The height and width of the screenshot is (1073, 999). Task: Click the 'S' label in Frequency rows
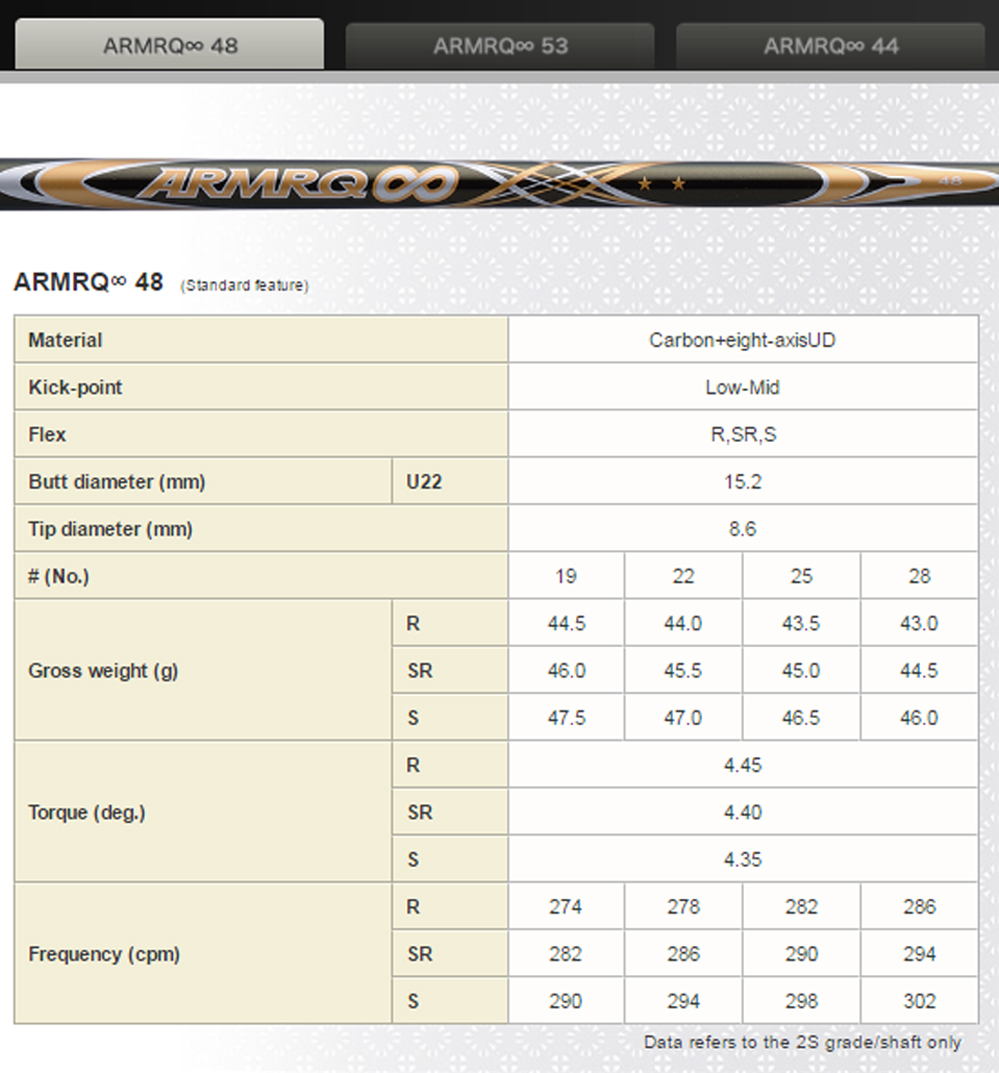413,1001
